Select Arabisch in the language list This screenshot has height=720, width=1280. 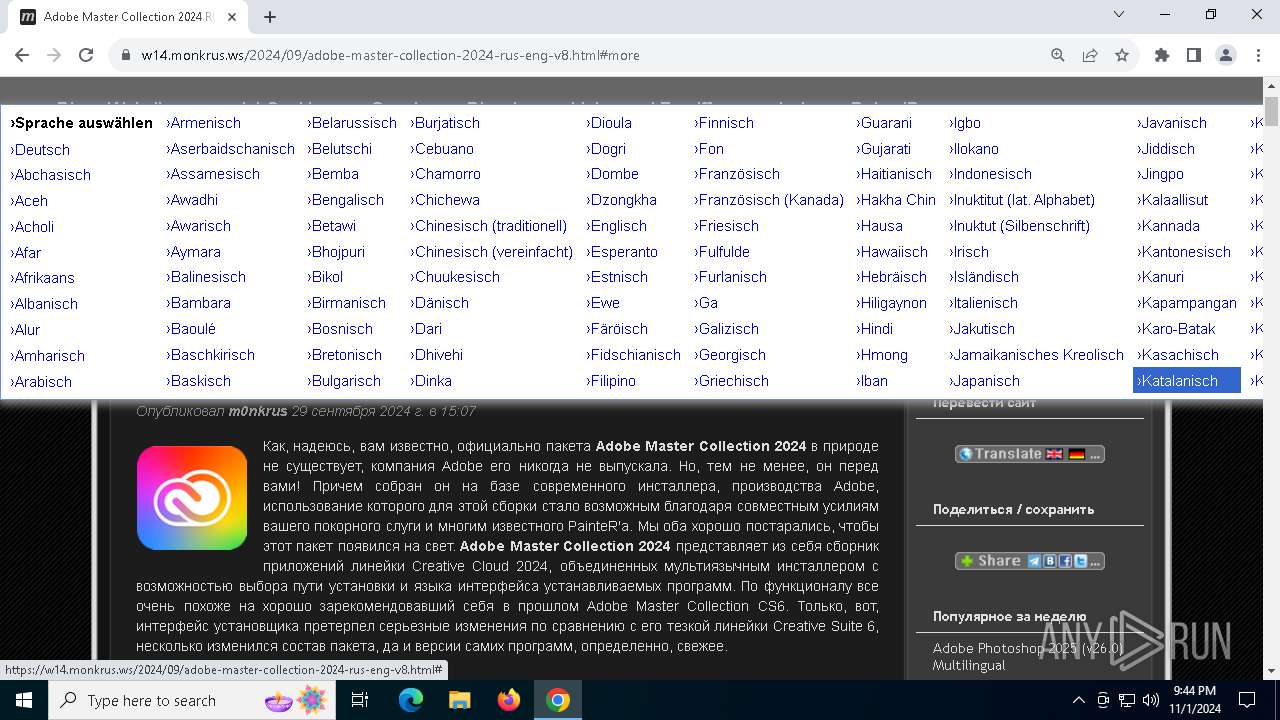coord(40,382)
